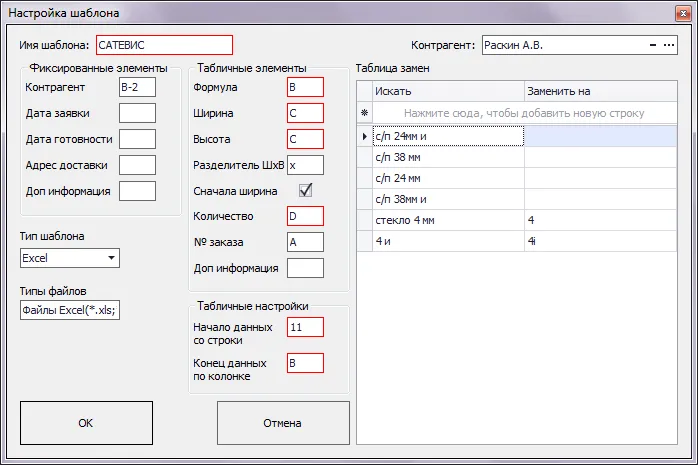Click the Имя шаблона field containing САТЕВИС
The width and height of the screenshot is (698, 465).
click(164, 45)
